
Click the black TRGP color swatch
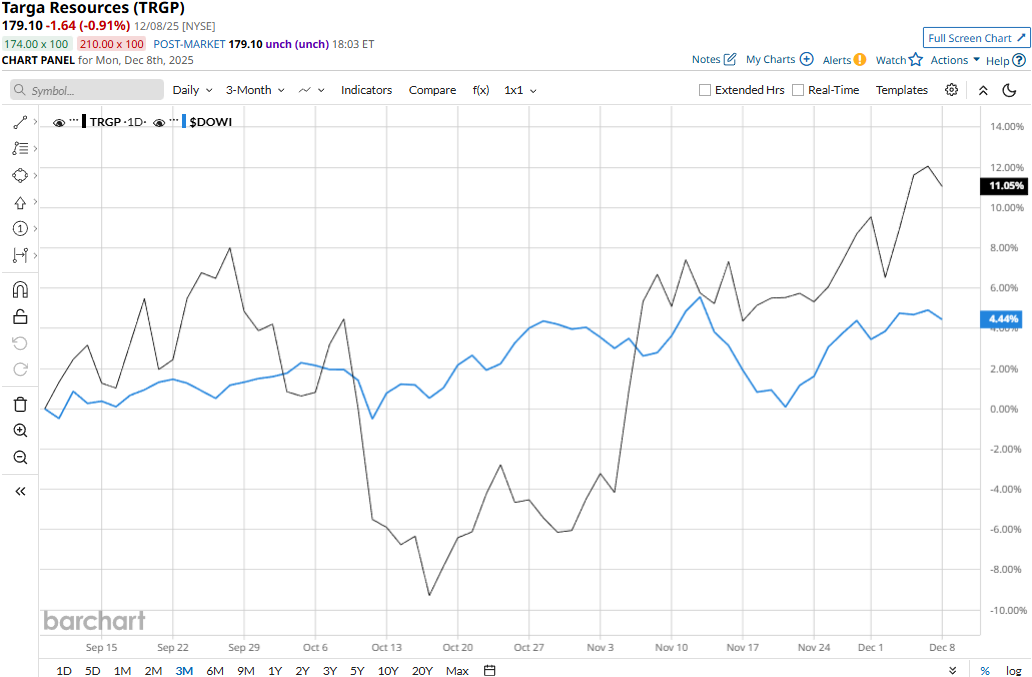84,122
